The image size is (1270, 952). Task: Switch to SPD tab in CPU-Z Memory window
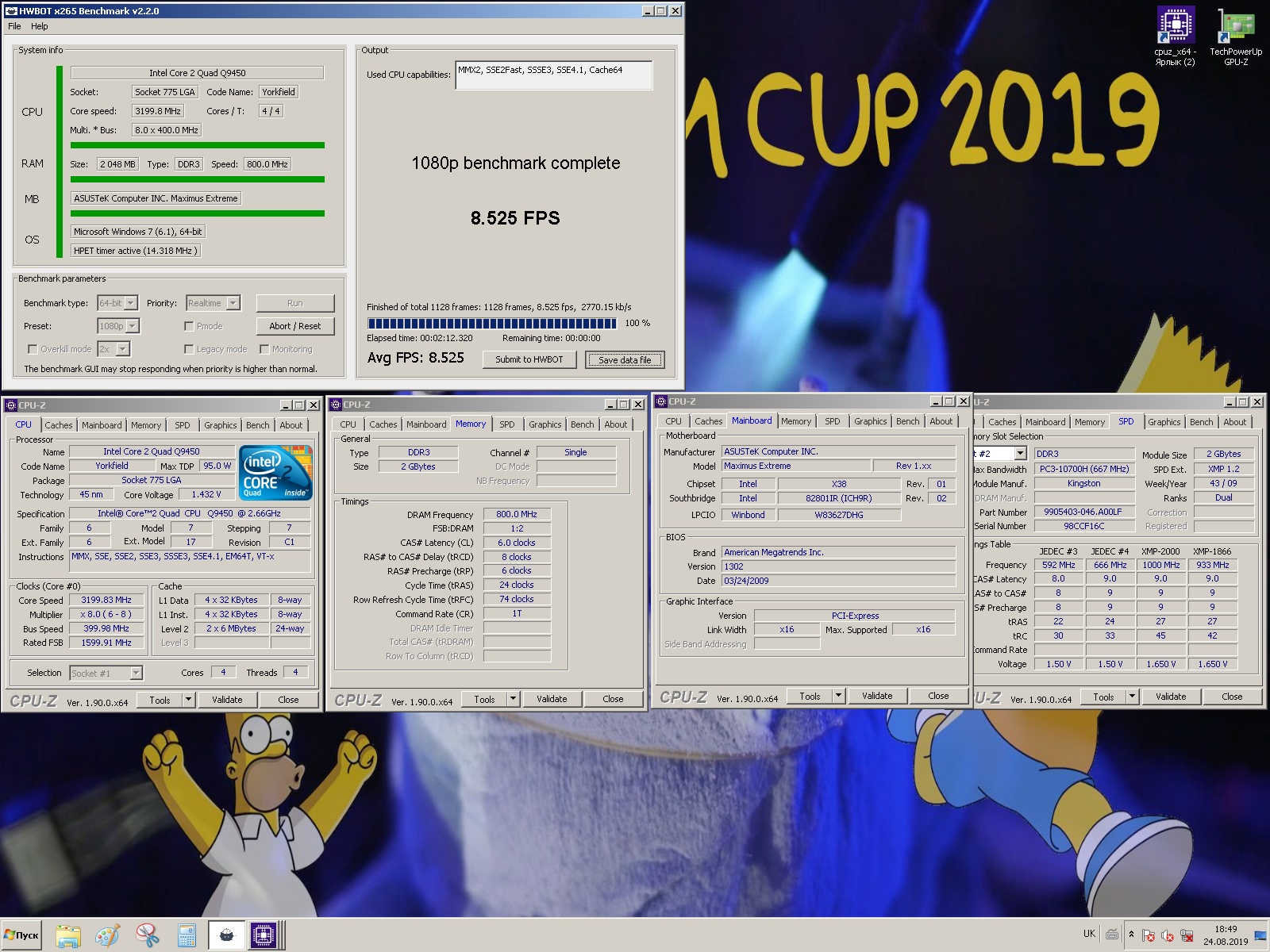507,424
